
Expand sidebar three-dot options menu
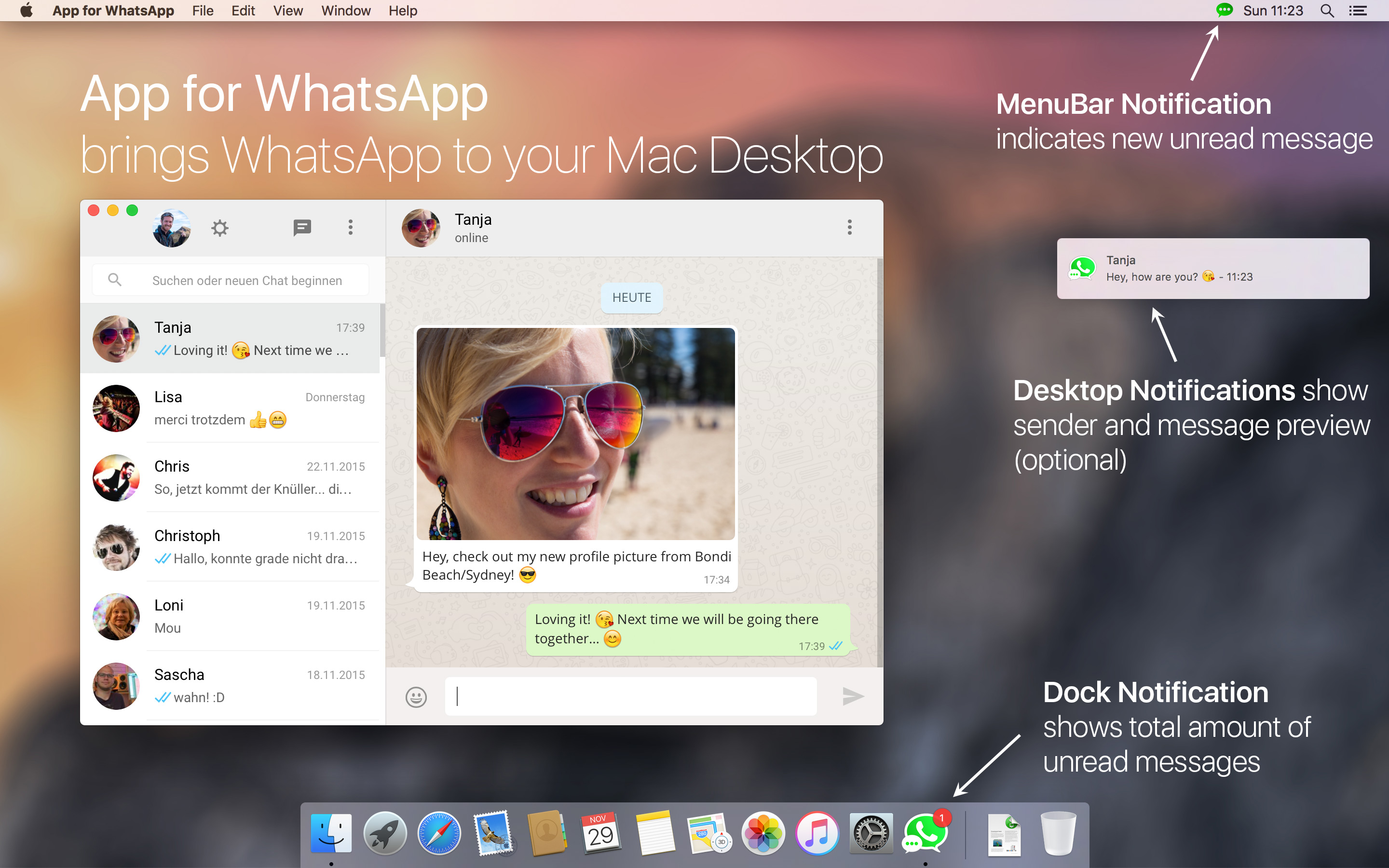pos(350,227)
